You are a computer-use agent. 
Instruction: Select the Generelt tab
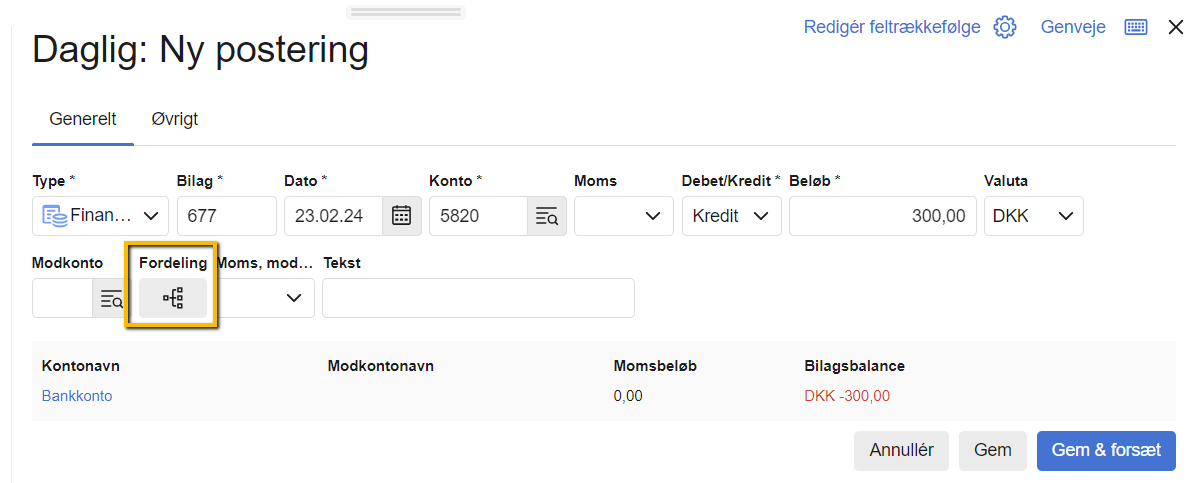click(x=83, y=119)
